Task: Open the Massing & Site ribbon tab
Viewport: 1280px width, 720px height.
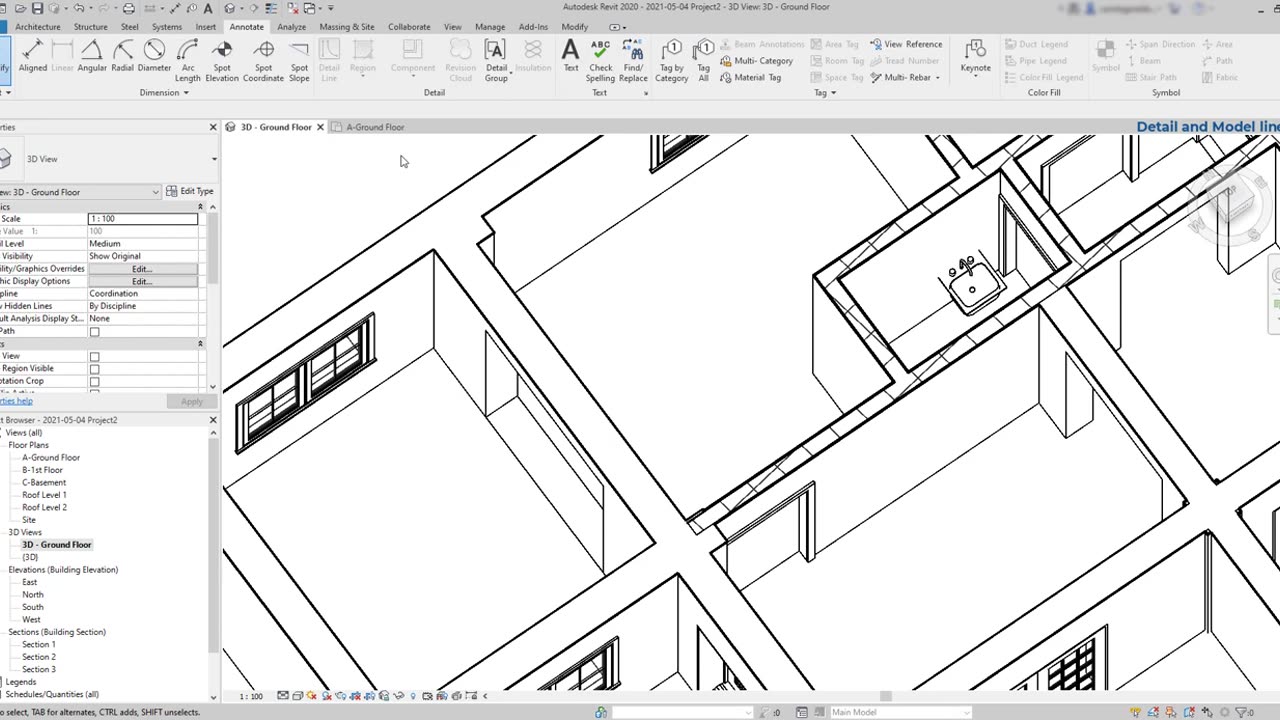Action: [x=347, y=27]
